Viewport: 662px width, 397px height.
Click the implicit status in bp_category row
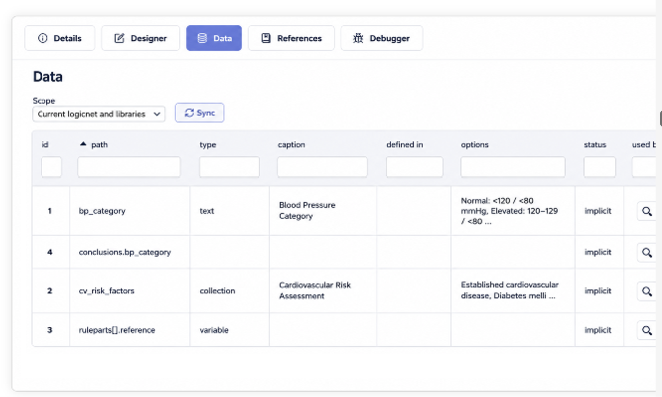coord(598,211)
